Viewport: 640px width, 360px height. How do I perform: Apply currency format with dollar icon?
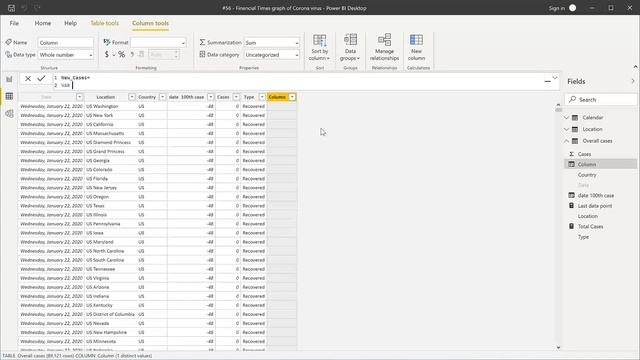[x=107, y=55]
